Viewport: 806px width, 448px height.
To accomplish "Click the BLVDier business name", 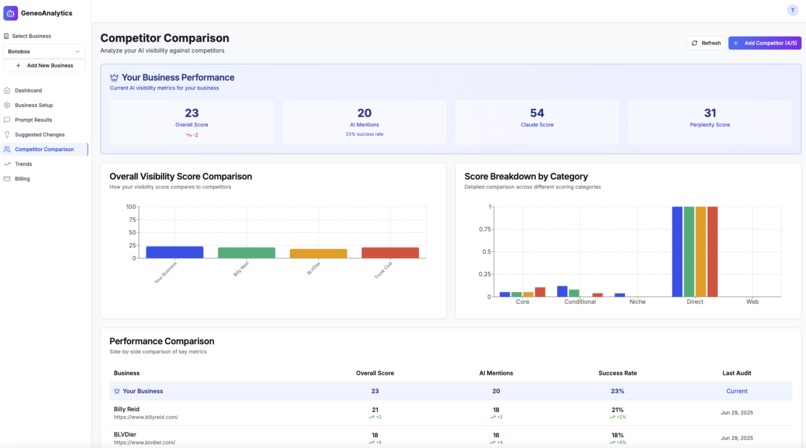I will click(125, 435).
